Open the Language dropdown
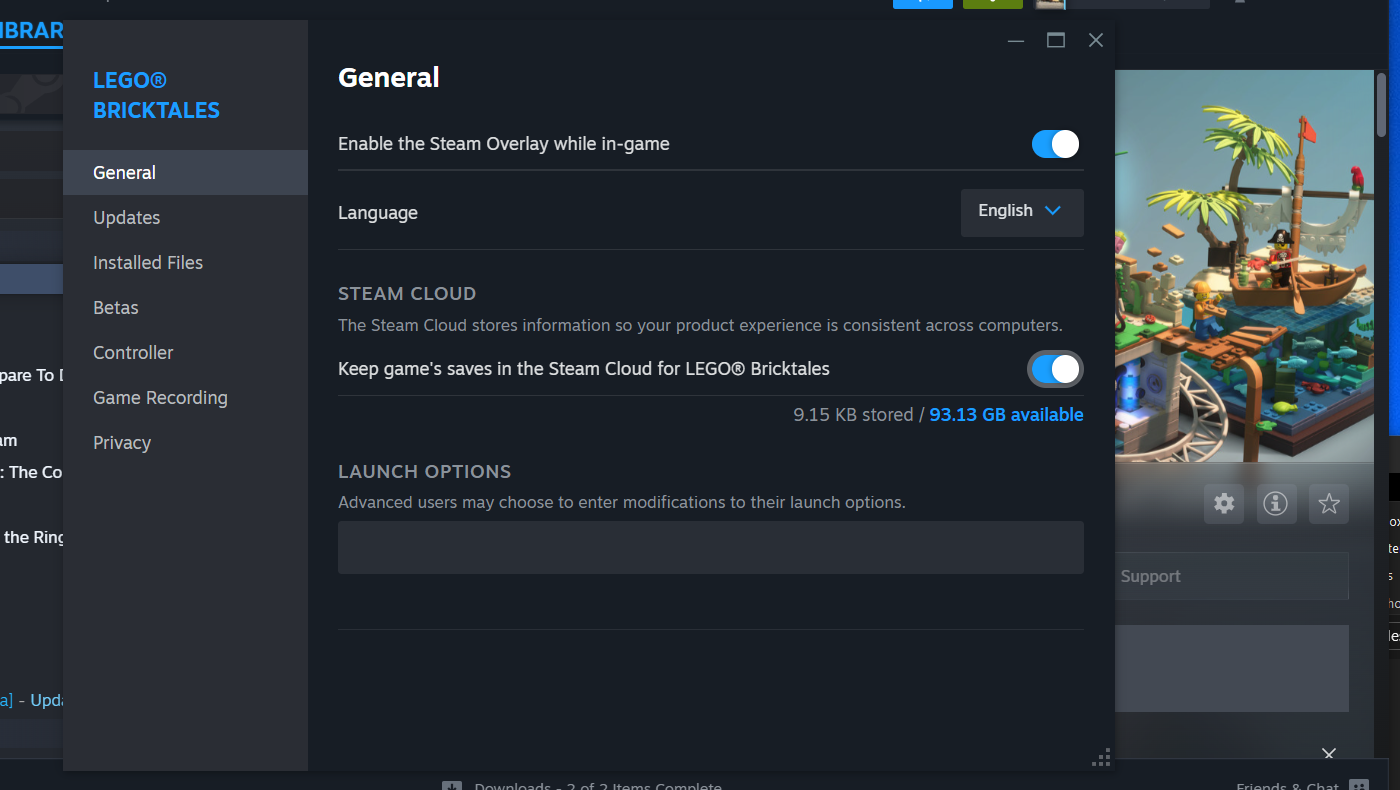This screenshot has height=790, width=1400. click(x=1021, y=212)
